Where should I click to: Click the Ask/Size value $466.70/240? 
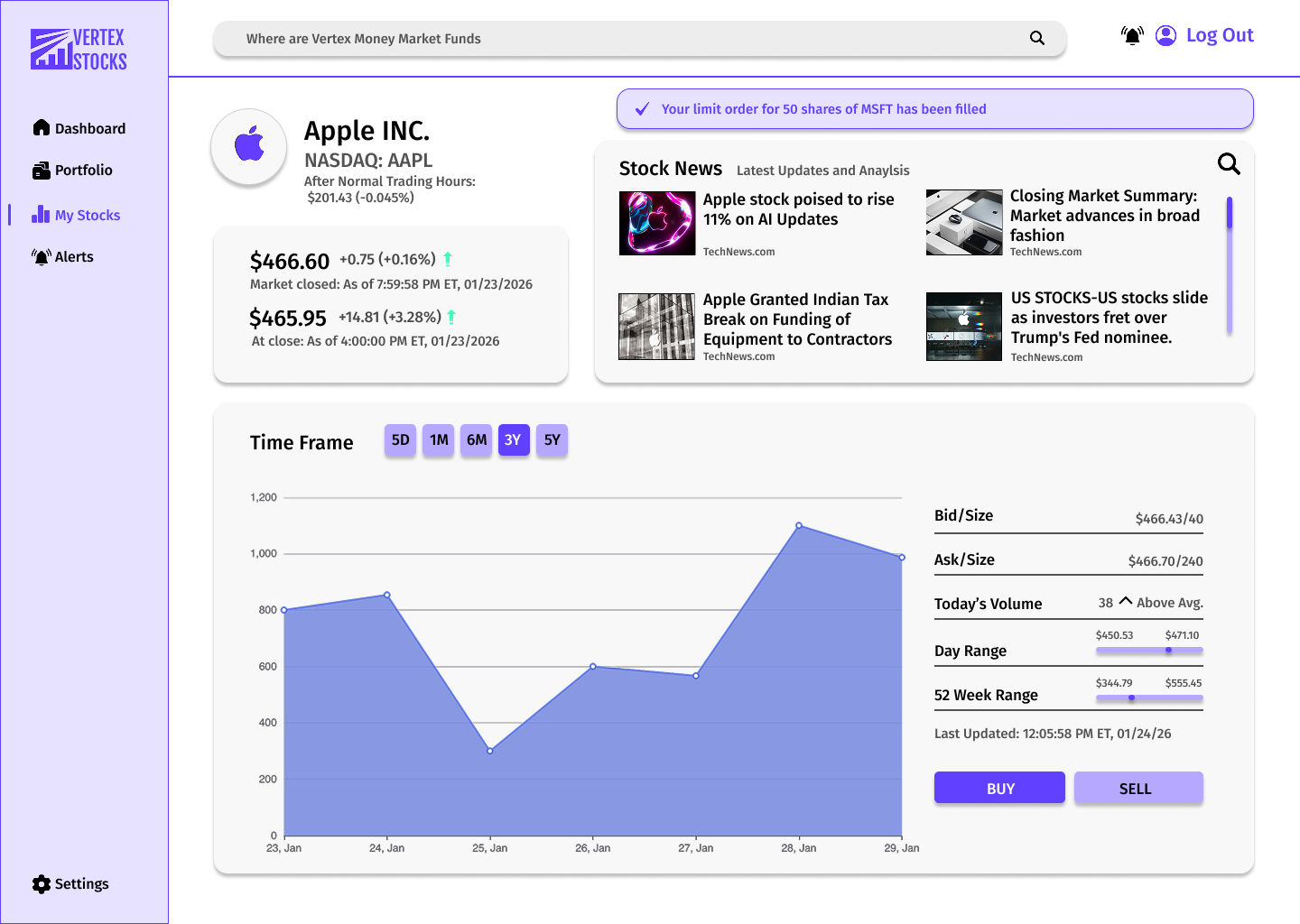coord(1165,561)
